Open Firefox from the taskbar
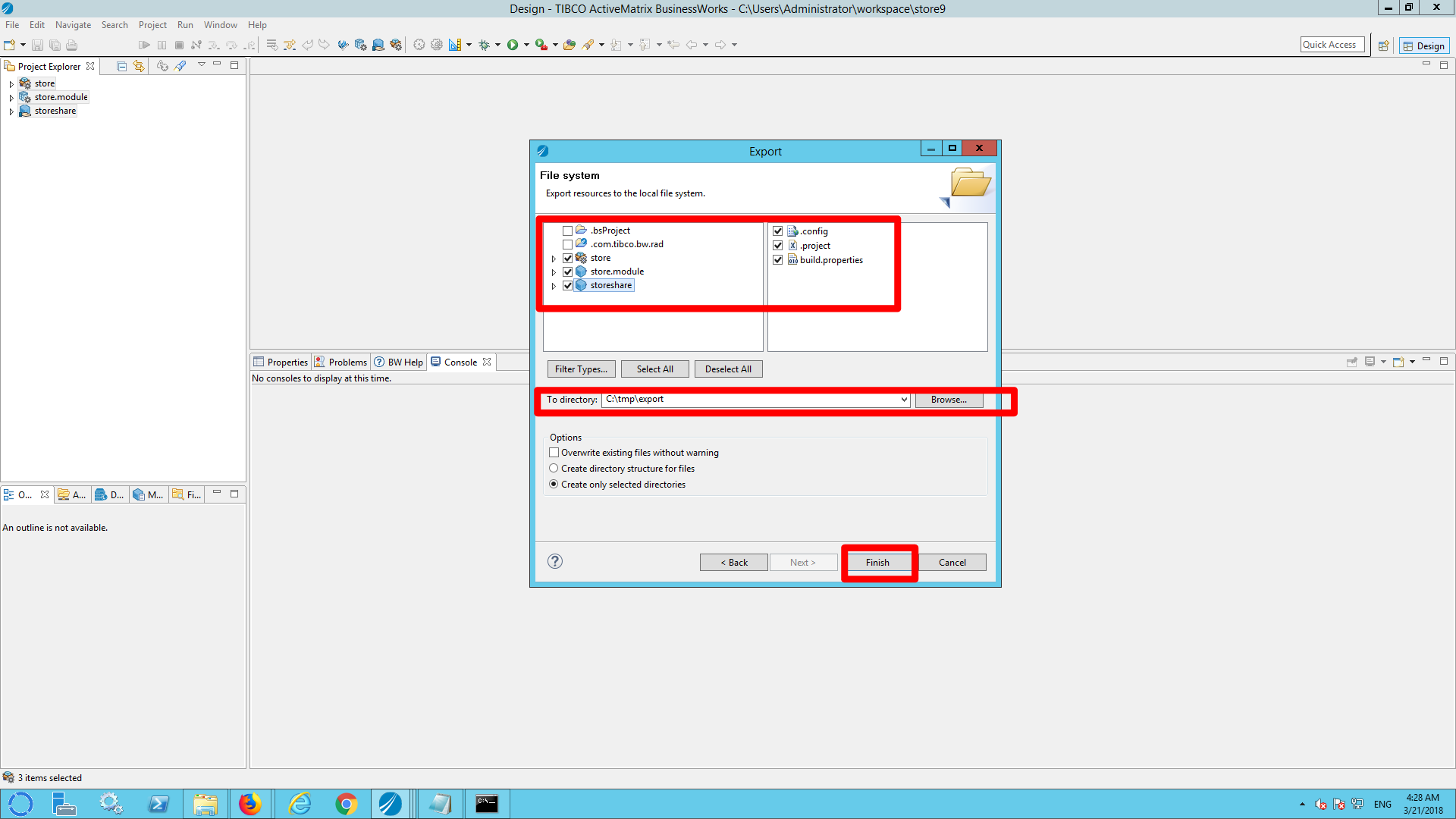The image size is (1456, 819). pos(249,803)
